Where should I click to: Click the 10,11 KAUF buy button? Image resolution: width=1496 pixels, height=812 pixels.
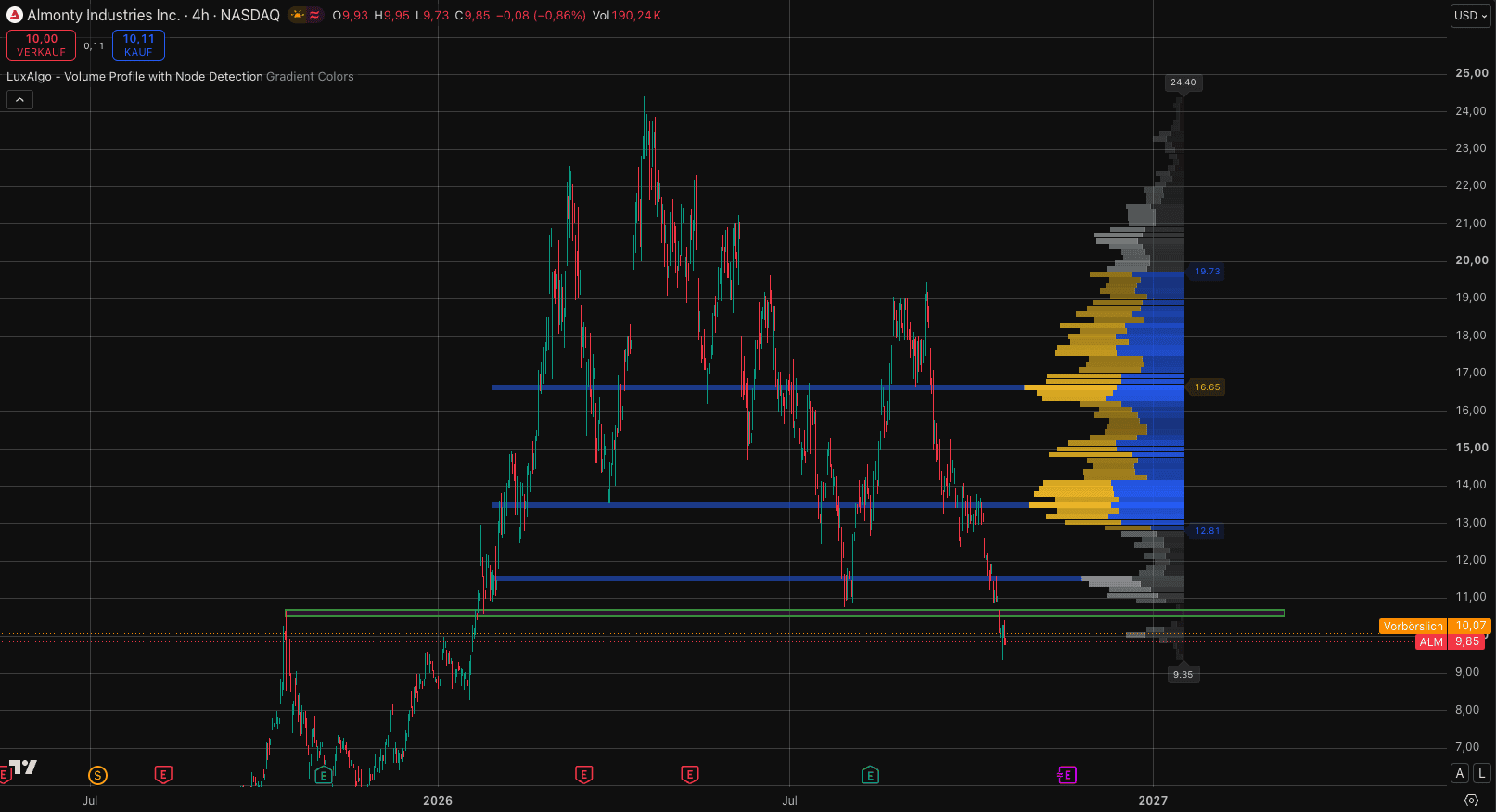(x=138, y=45)
